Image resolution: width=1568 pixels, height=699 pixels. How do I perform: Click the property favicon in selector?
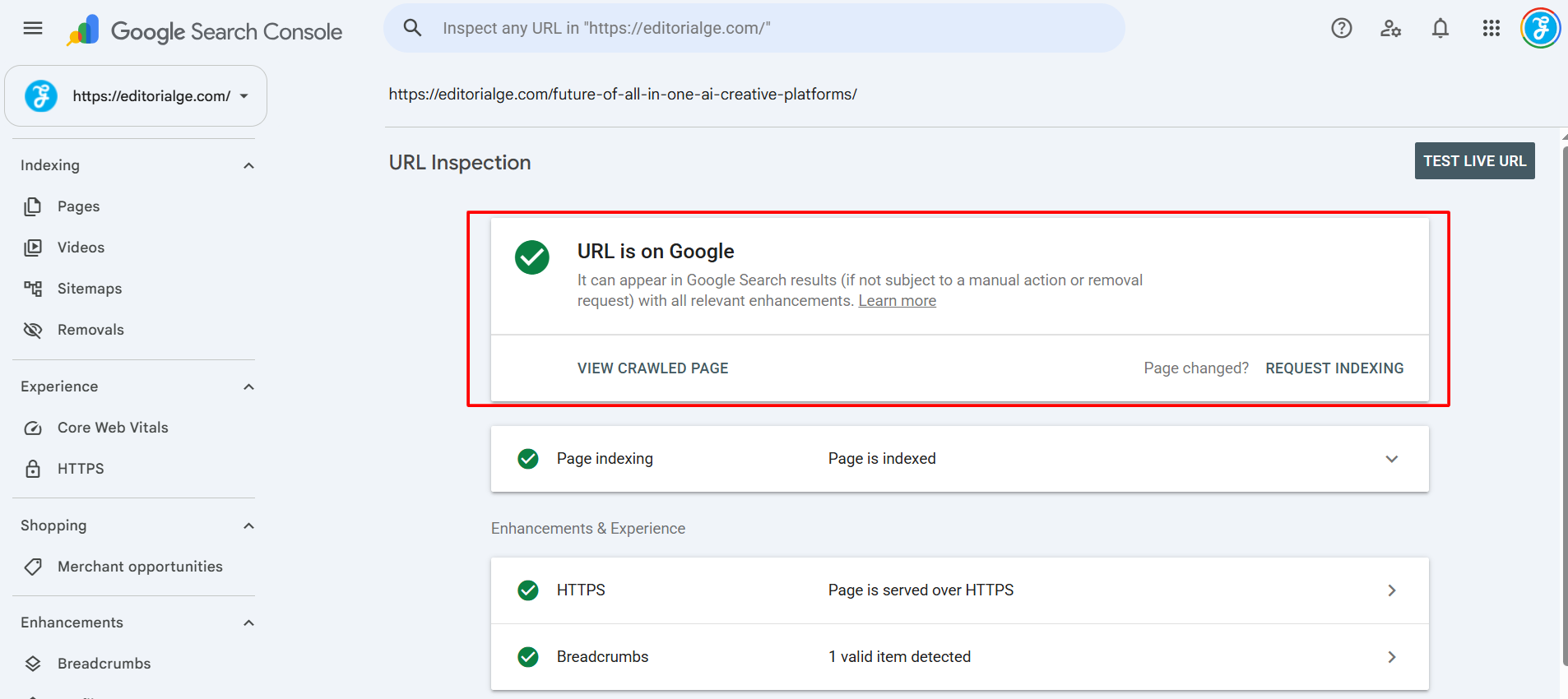tap(40, 96)
